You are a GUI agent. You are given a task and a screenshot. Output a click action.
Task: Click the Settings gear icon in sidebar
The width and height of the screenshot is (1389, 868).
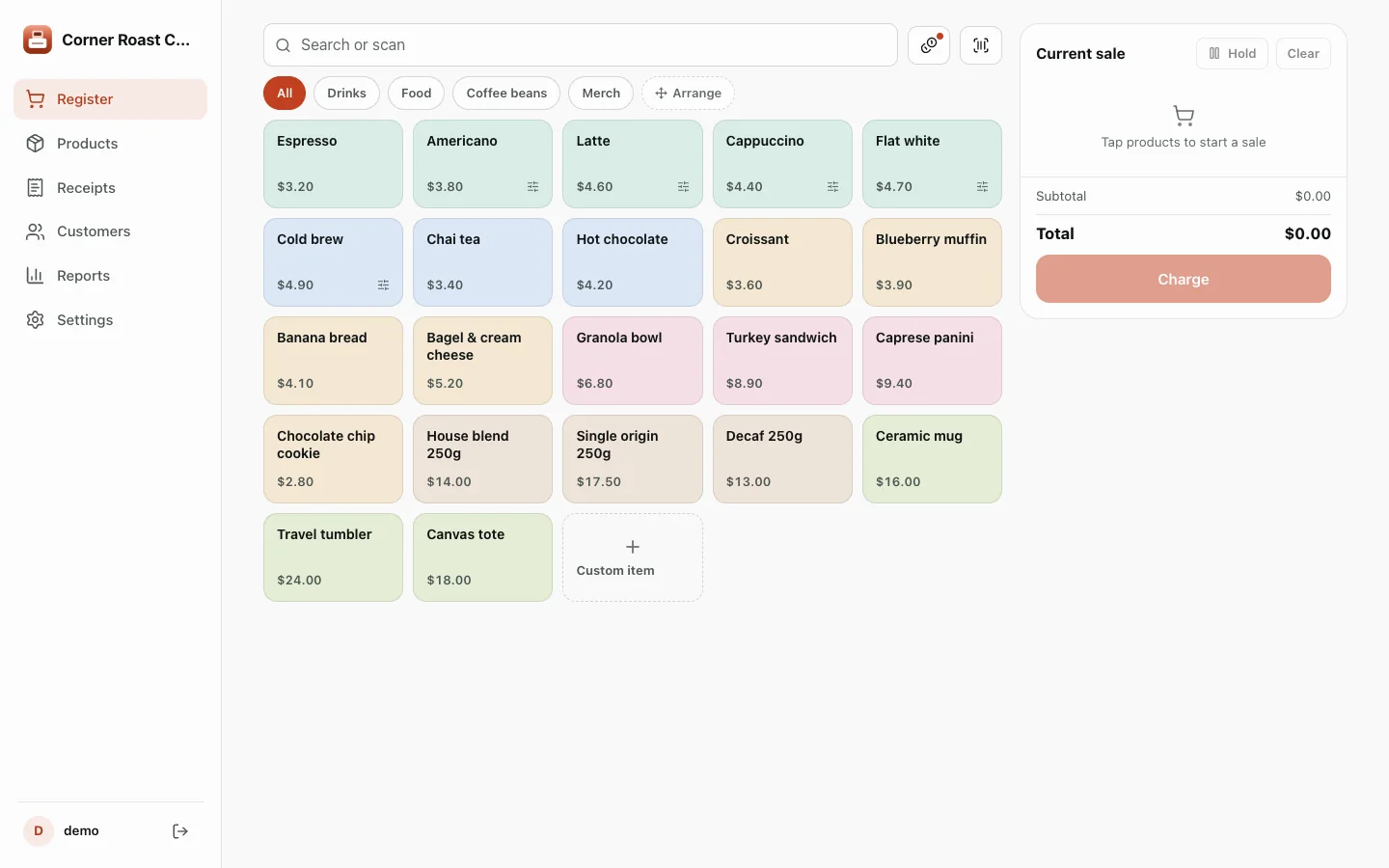tap(36, 320)
